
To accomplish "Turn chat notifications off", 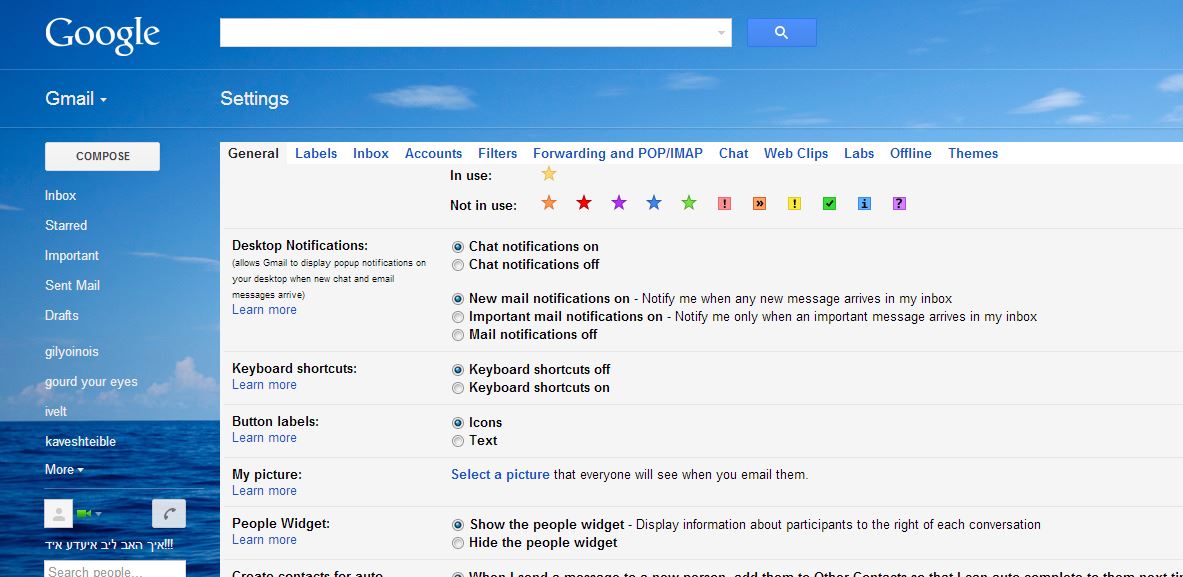I will click(x=458, y=265).
